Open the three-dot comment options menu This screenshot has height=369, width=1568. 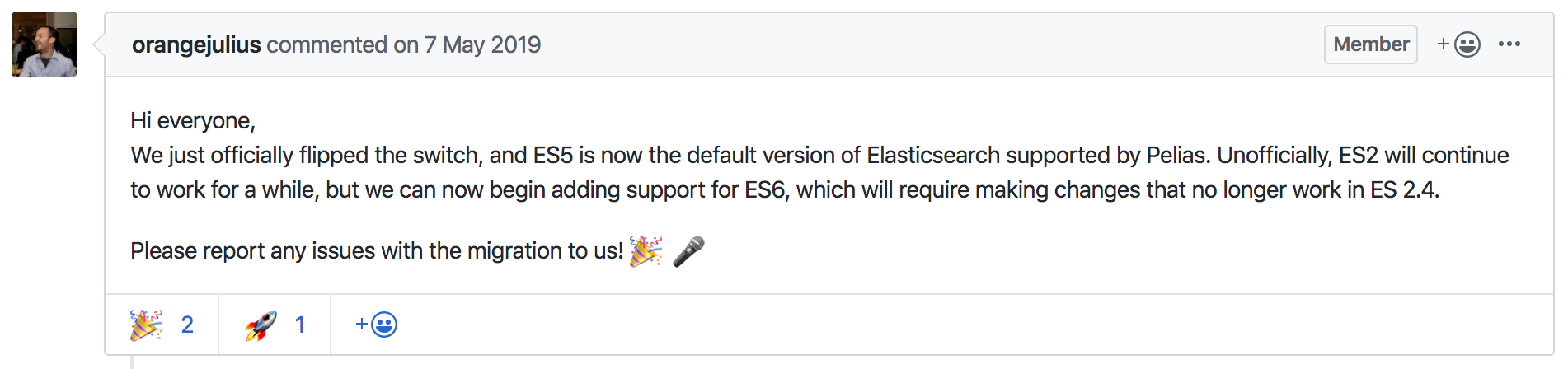1509,44
